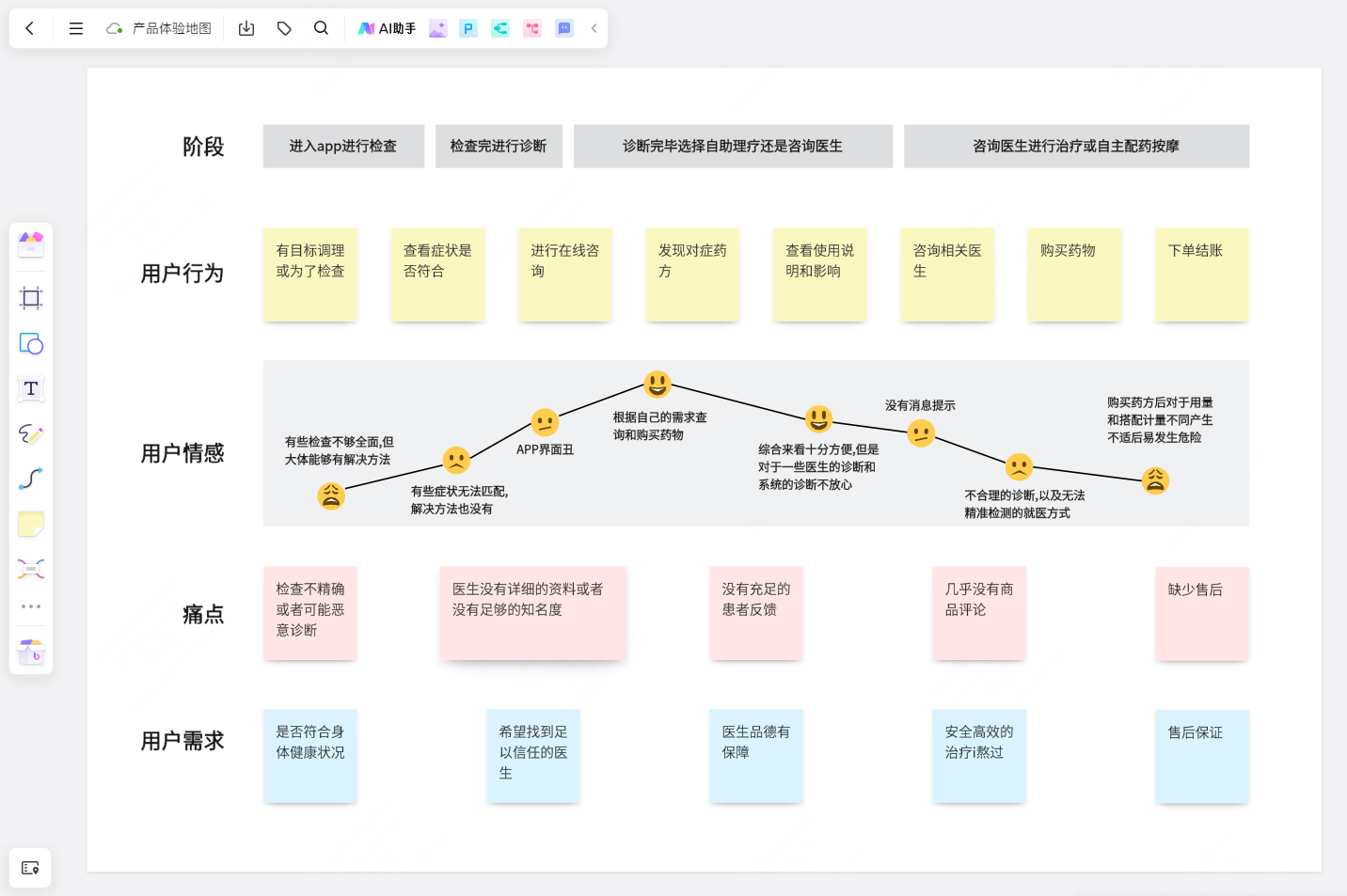Select stage box 诊断完毕选择自助理疗还是咨询医生
Image resolution: width=1347 pixels, height=896 pixels.
coord(733,146)
